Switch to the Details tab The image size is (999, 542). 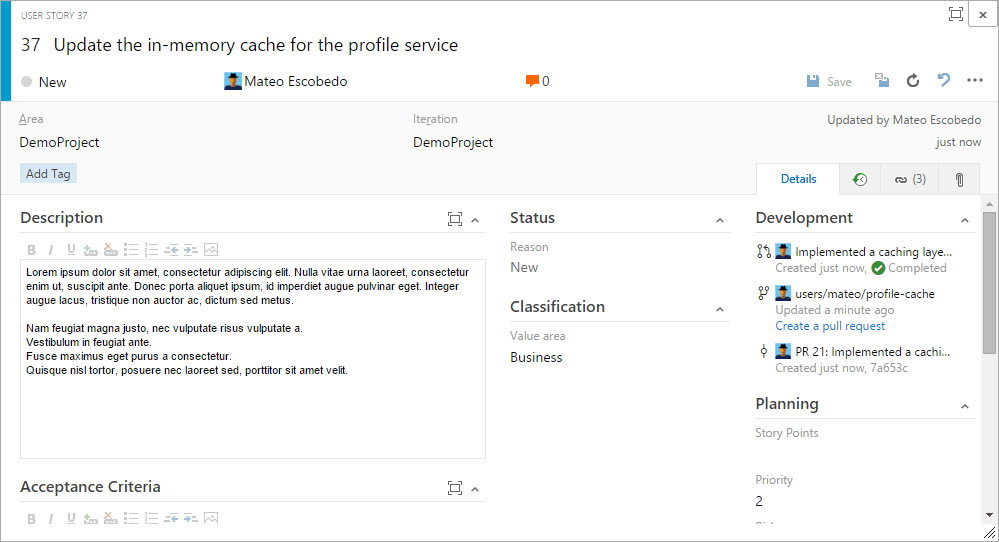[798, 179]
